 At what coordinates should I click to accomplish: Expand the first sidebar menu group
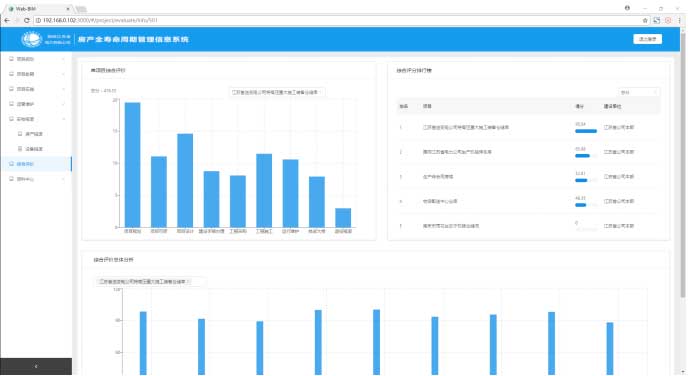tap(36, 59)
